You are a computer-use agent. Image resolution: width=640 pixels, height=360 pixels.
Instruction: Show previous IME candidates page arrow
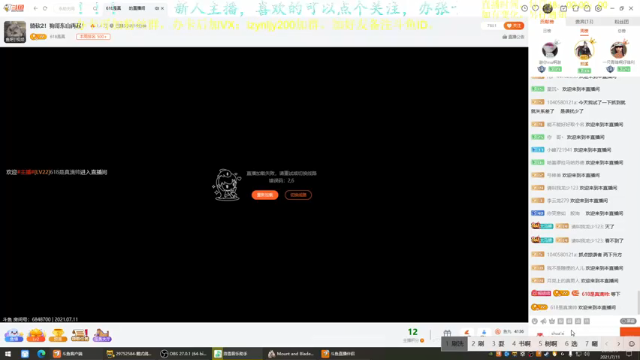[x=607, y=344]
